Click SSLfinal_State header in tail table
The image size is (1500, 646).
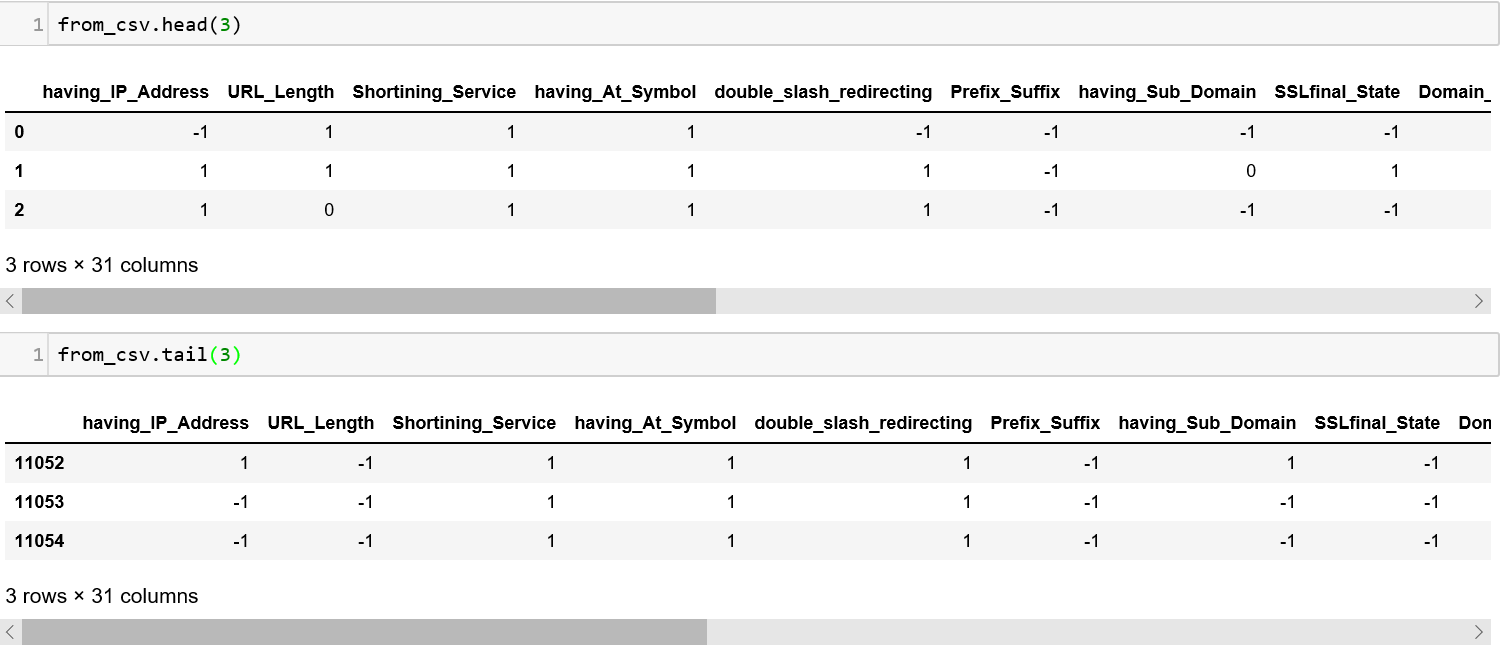(x=1377, y=423)
